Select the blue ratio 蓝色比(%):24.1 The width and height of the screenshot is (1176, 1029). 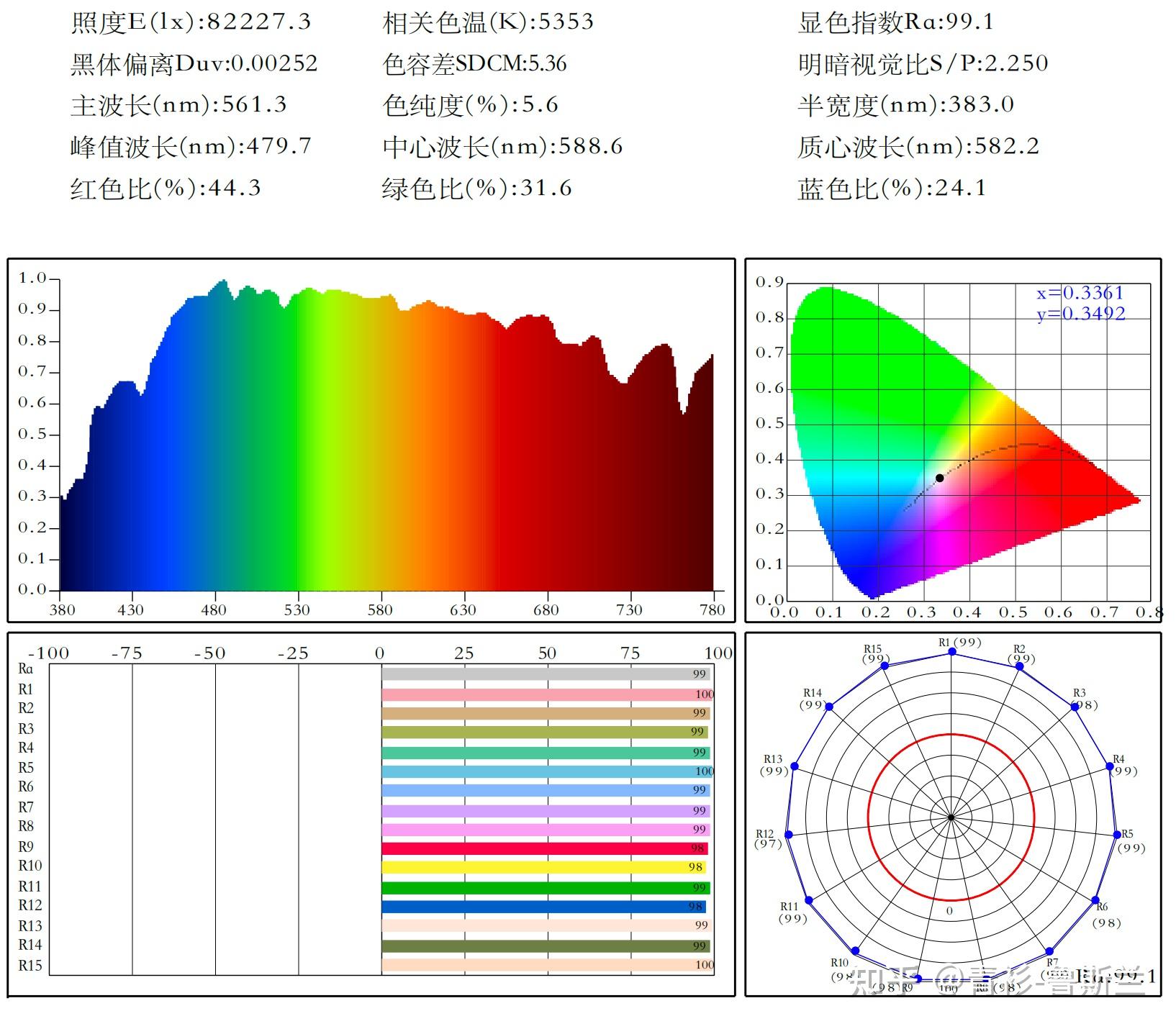[892, 189]
